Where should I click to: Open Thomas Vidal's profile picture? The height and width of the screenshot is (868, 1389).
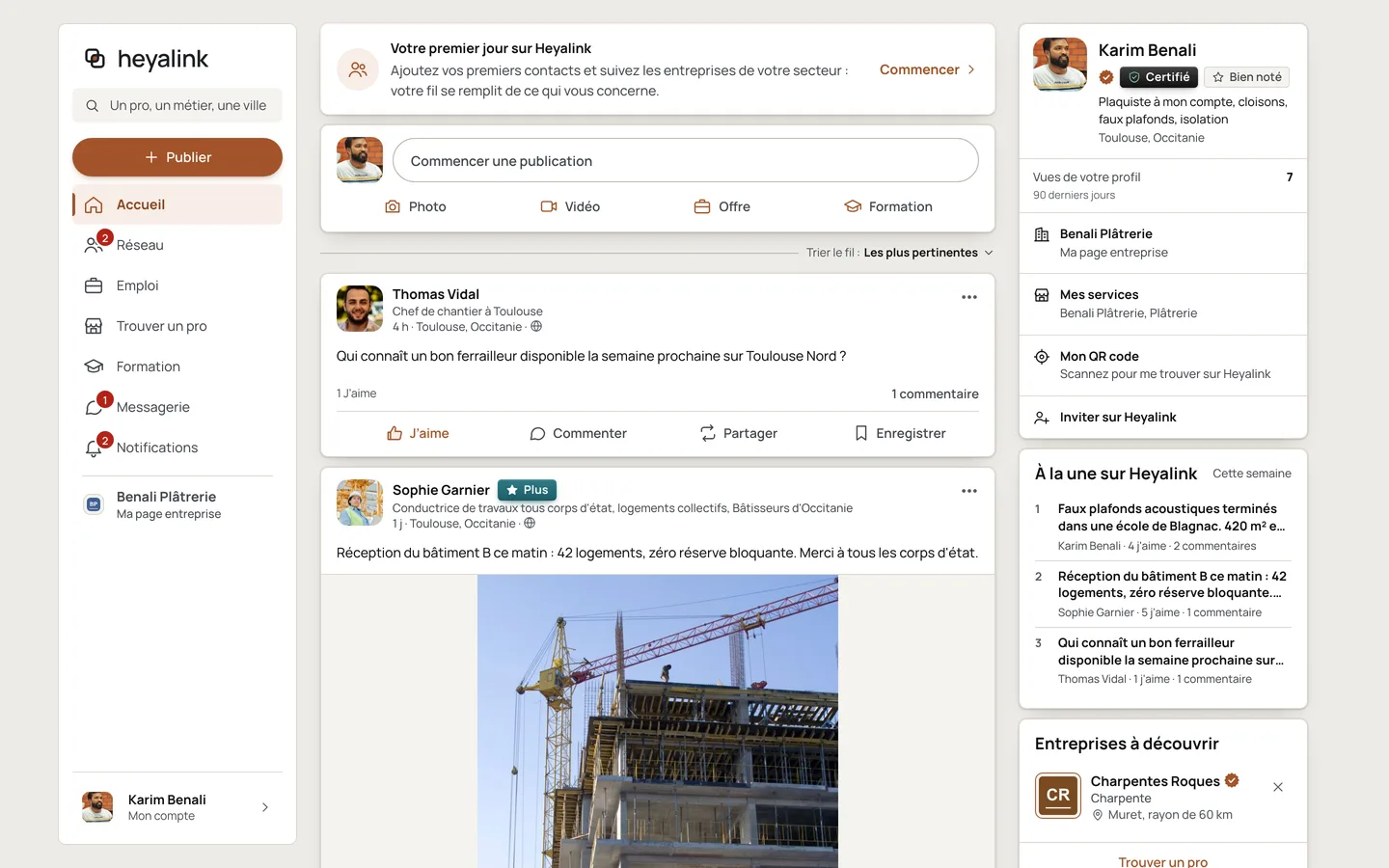click(x=360, y=309)
